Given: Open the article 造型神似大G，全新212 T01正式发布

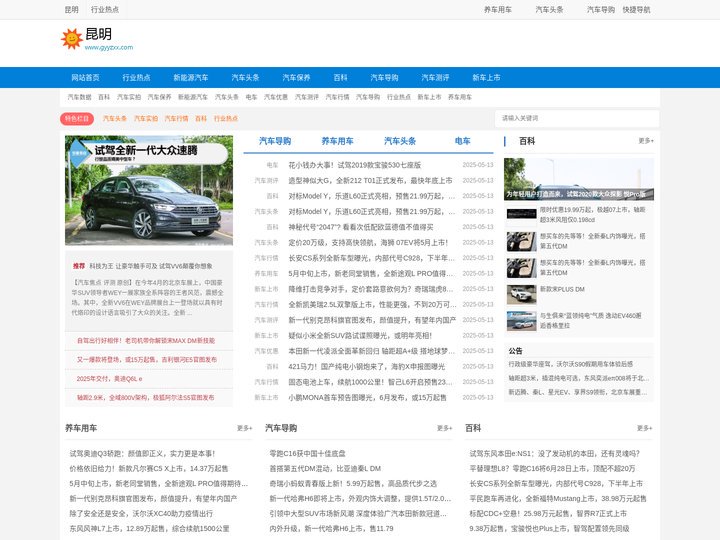Looking at the screenshot, I should (370, 180).
